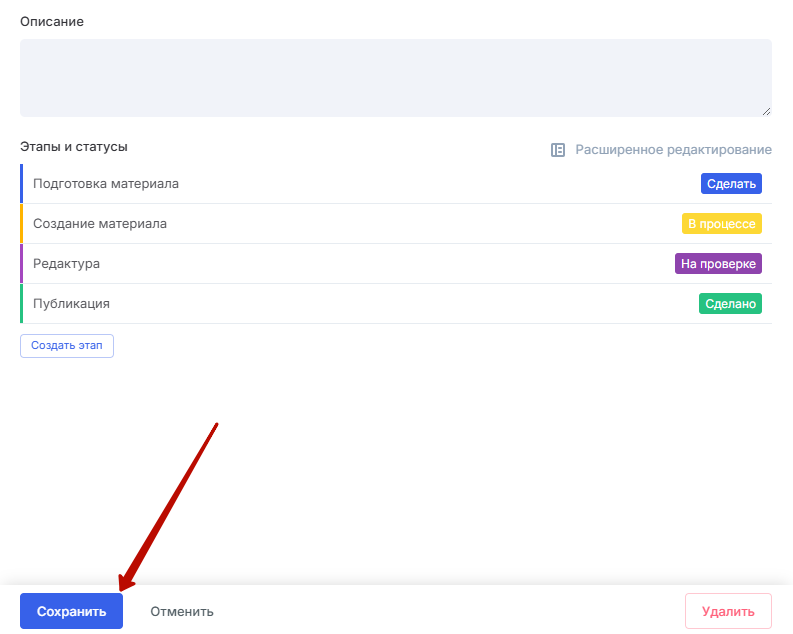Select the Подготовка материала stage name
This screenshot has height=634, width=793.
tap(106, 184)
